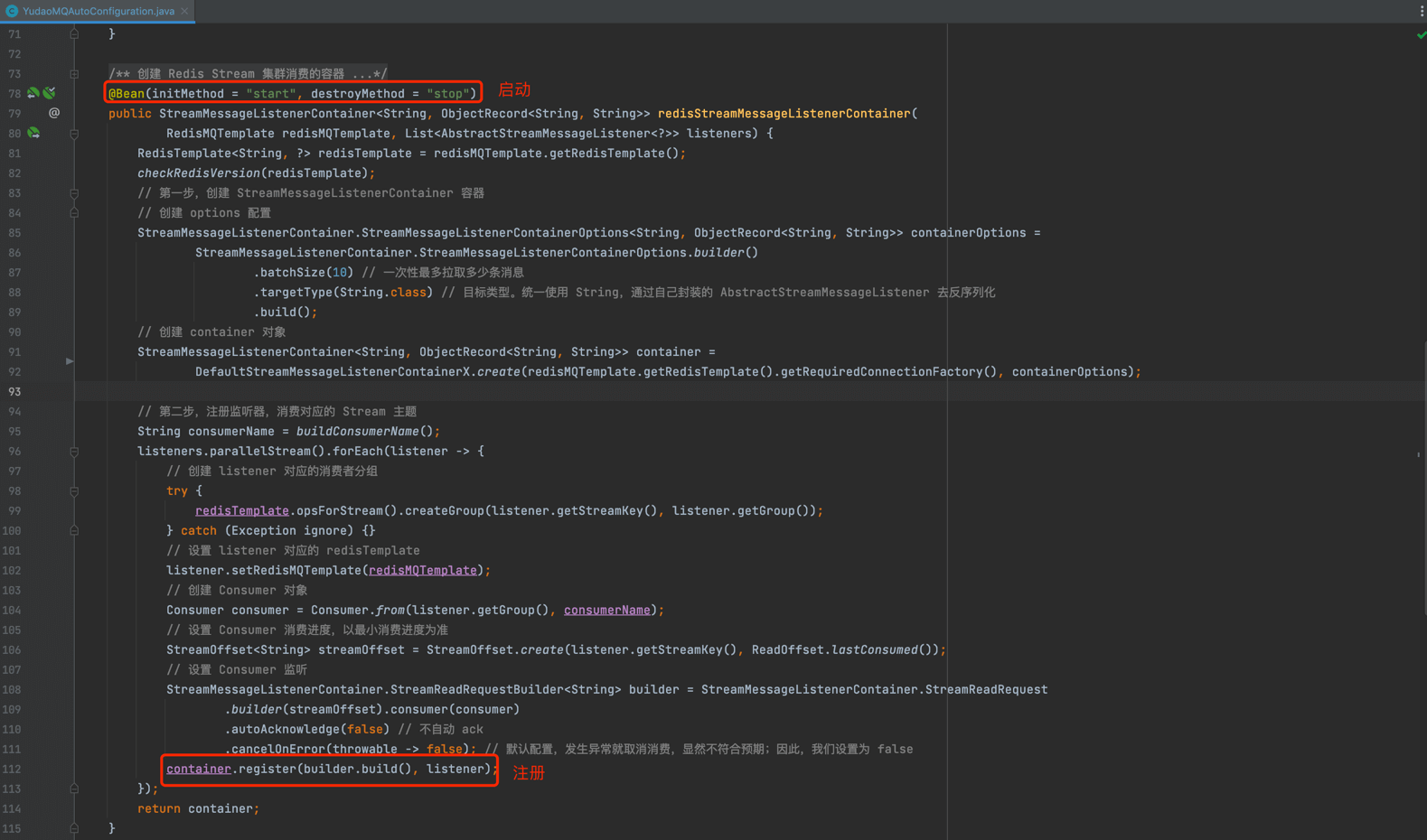Collapse the try block at line 98
Image resolution: width=1427 pixels, height=840 pixels.
tap(74, 491)
